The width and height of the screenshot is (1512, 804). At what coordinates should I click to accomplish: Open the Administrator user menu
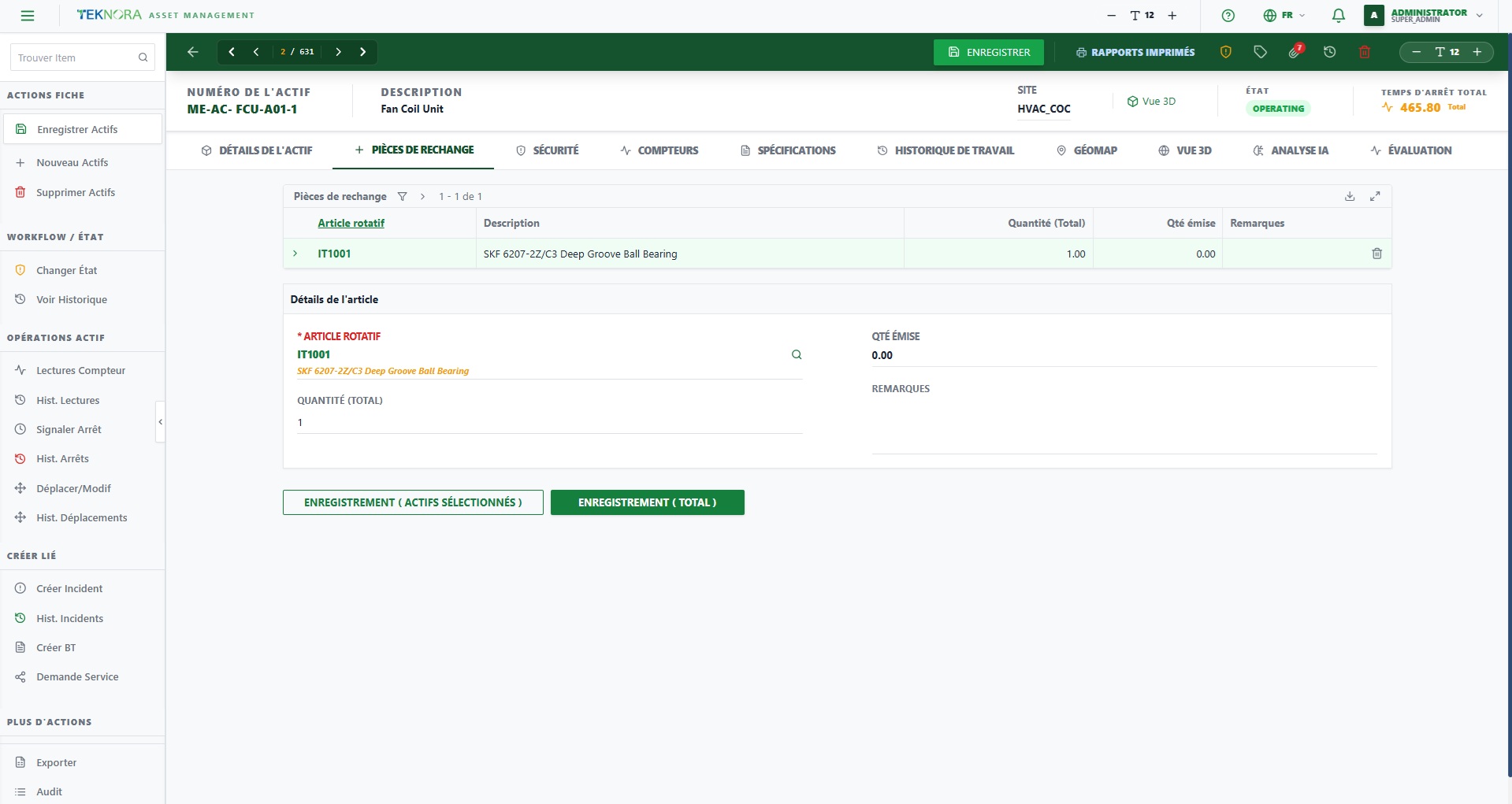tap(1424, 16)
